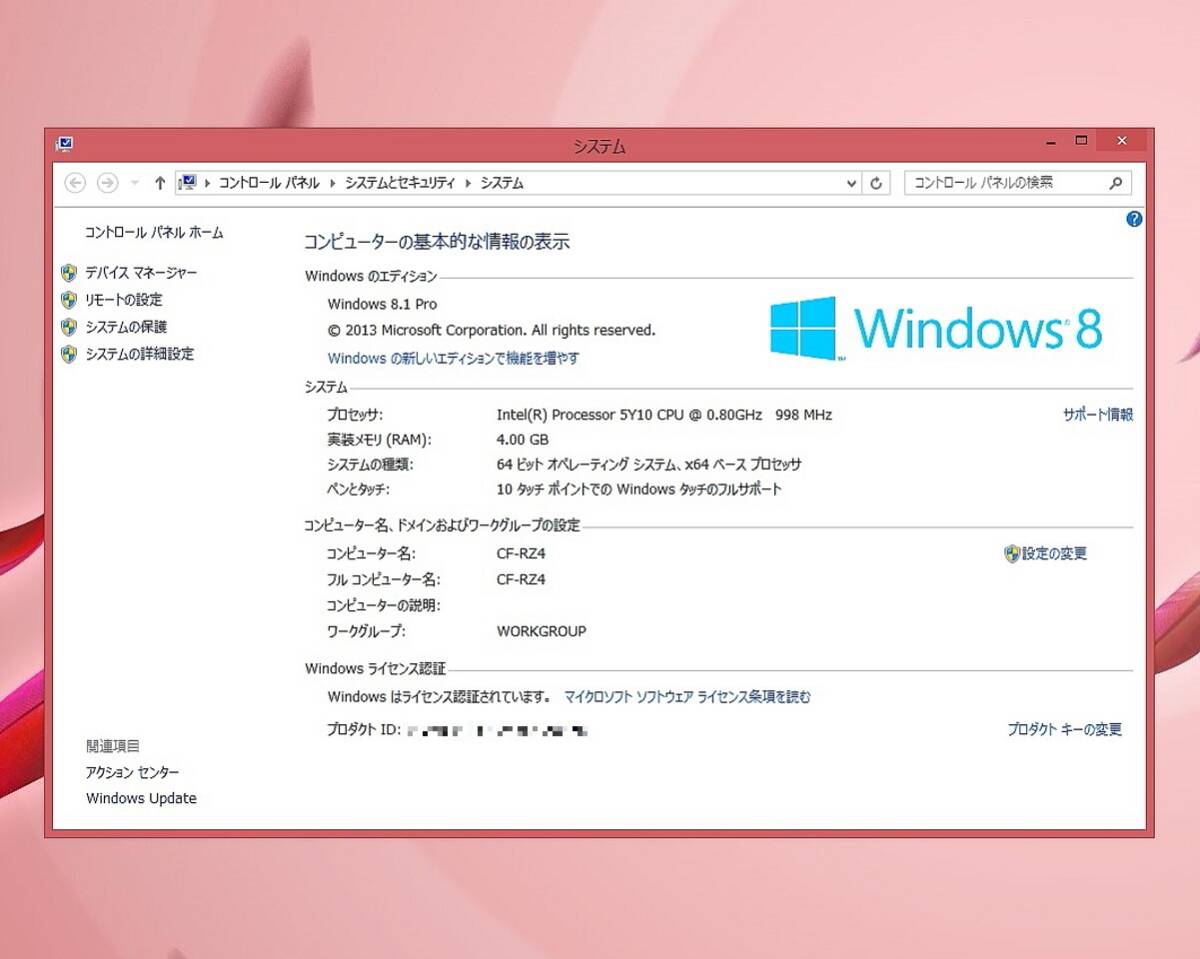The width and height of the screenshot is (1200, 959).
Task: Open the recent locations dropdown arrow
Action: (x=135, y=184)
